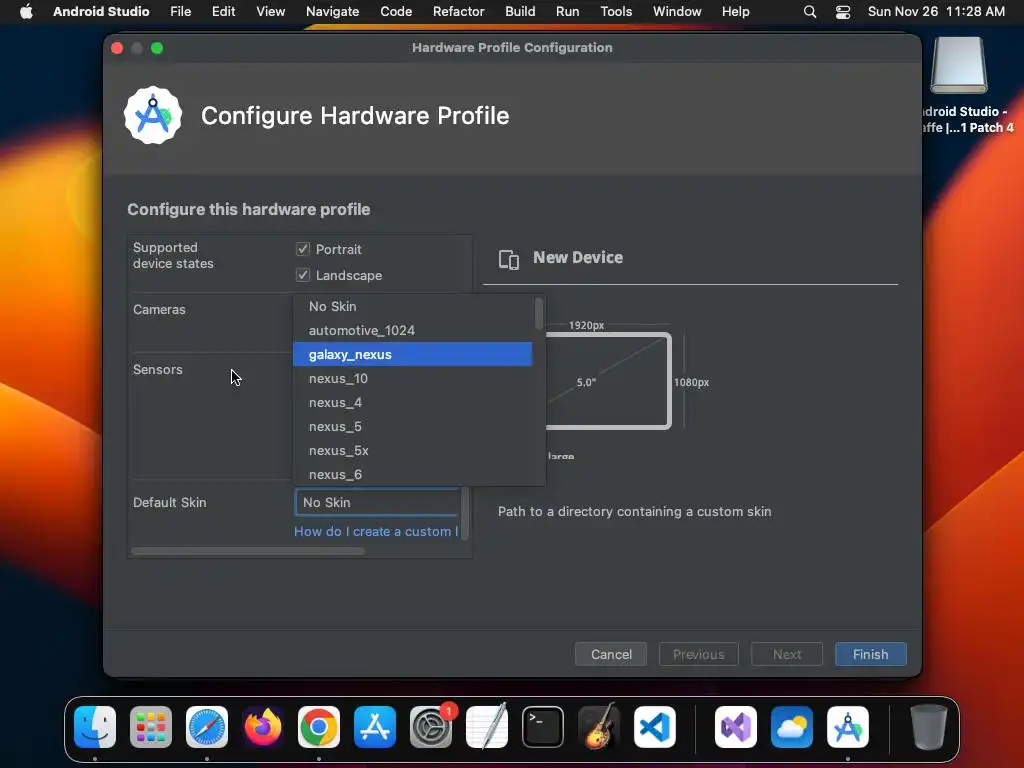Open Control Center in menu bar
The height and width of the screenshot is (768, 1024).
[843, 11]
